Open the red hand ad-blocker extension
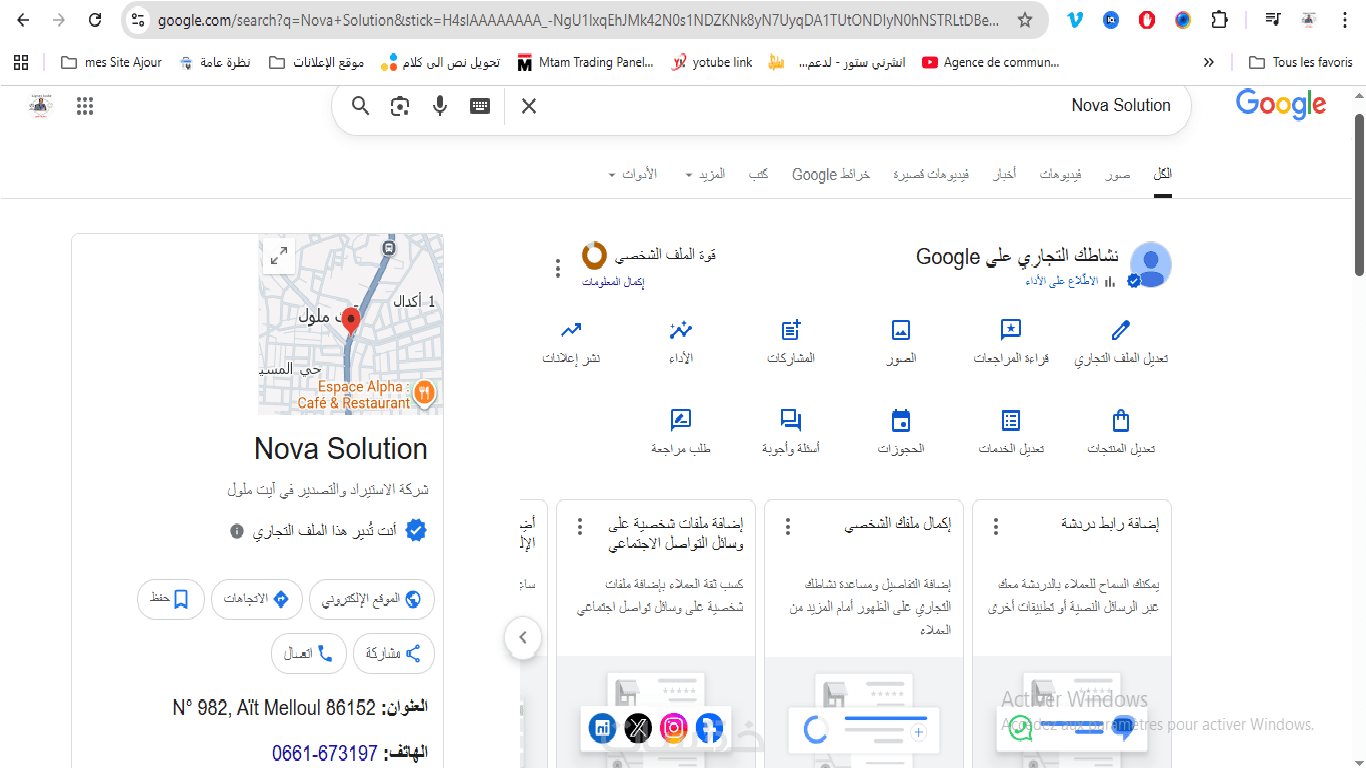The image size is (1366, 768). [1147, 20]
